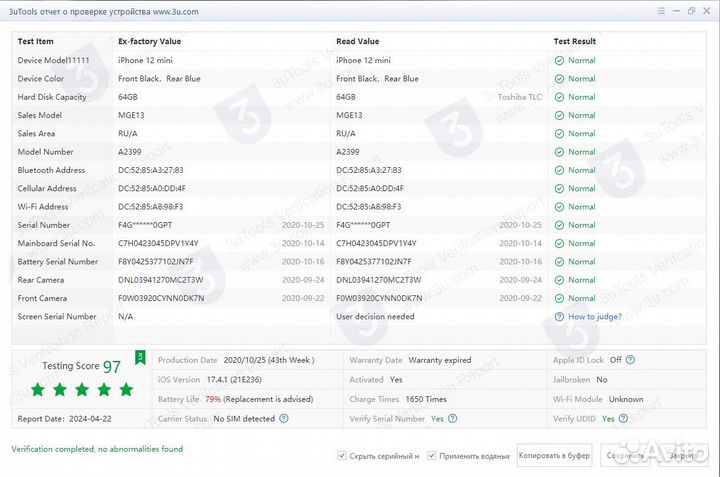Click the green check icon for Mainboard Serial No.
Image resolution: width=720 pixels, height=477 pixels.
(559, 244)
